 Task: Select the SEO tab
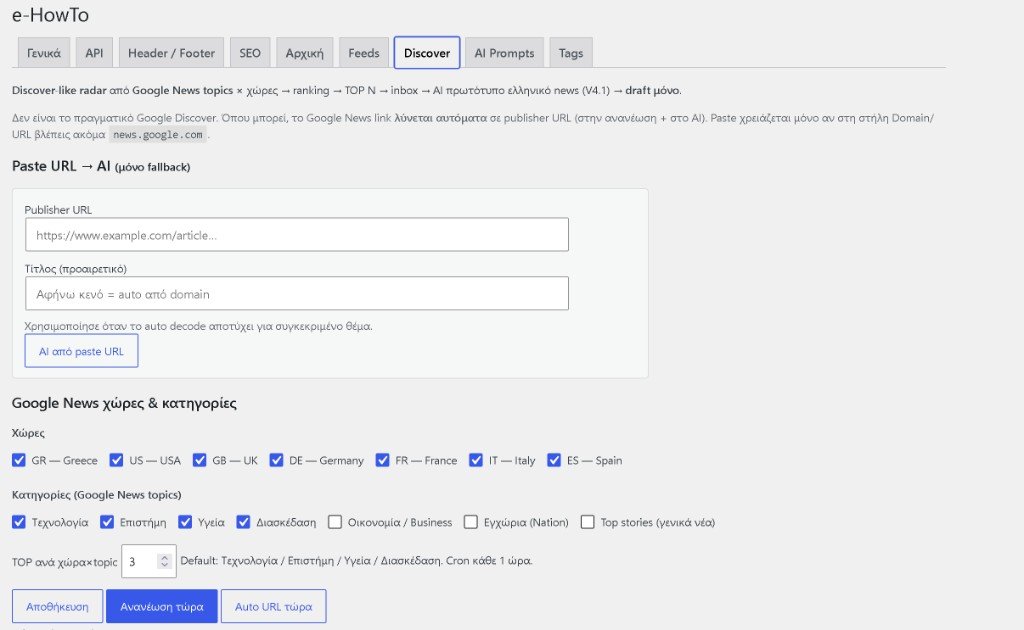pyautogui.click(x=249, y=53)
